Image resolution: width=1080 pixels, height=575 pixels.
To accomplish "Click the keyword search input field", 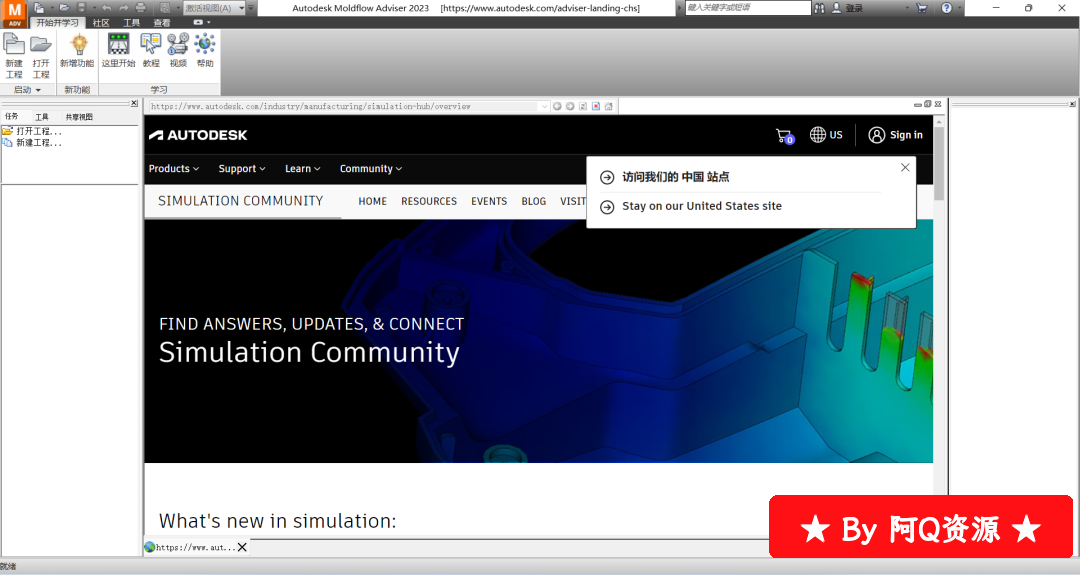I will (748, 8).
